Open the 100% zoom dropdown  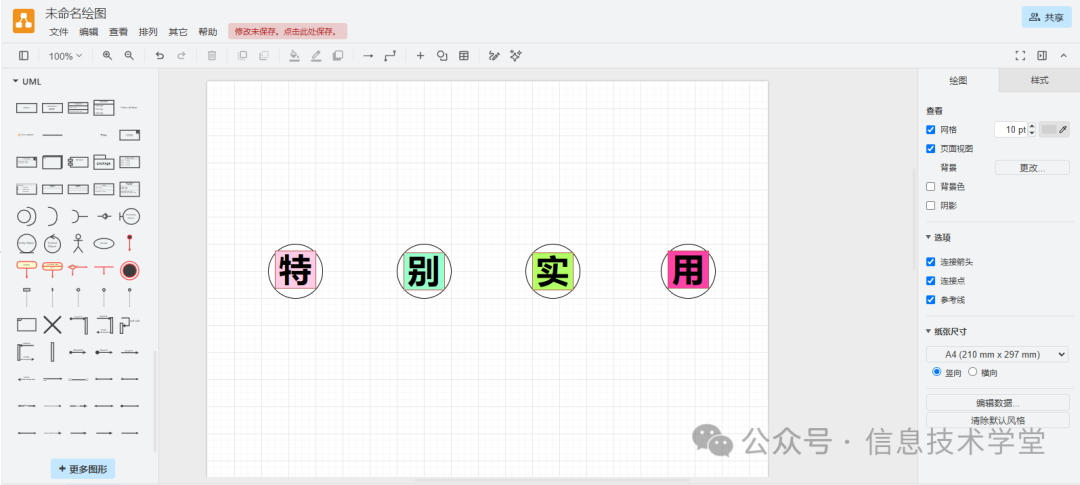tap(65, 56)
